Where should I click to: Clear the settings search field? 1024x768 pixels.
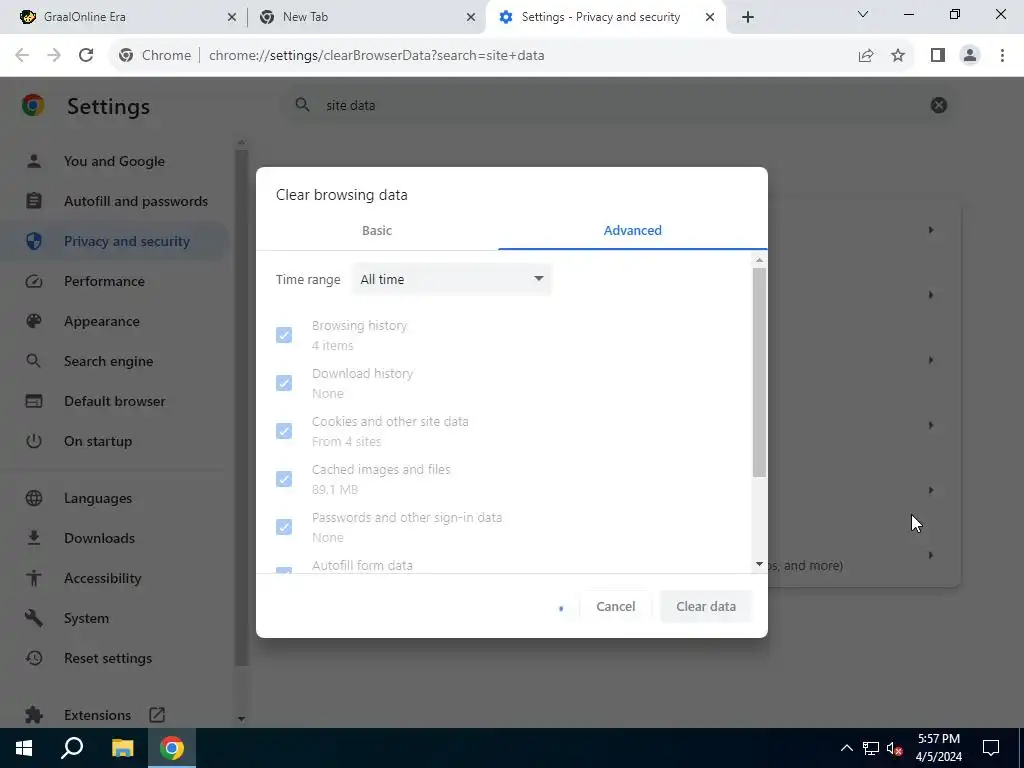tap(938, 105)
